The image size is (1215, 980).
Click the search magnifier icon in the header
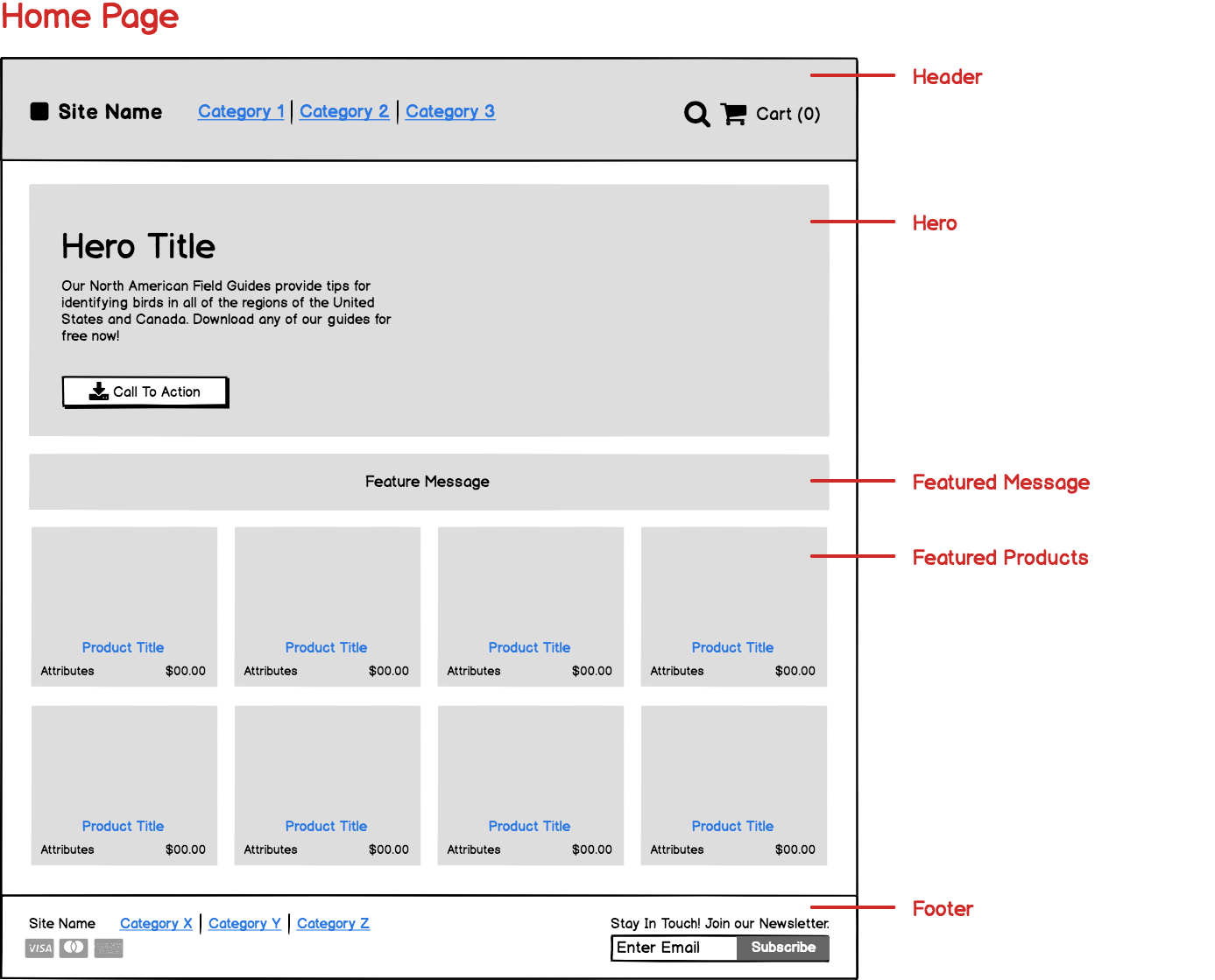click(x=696, y=114)
